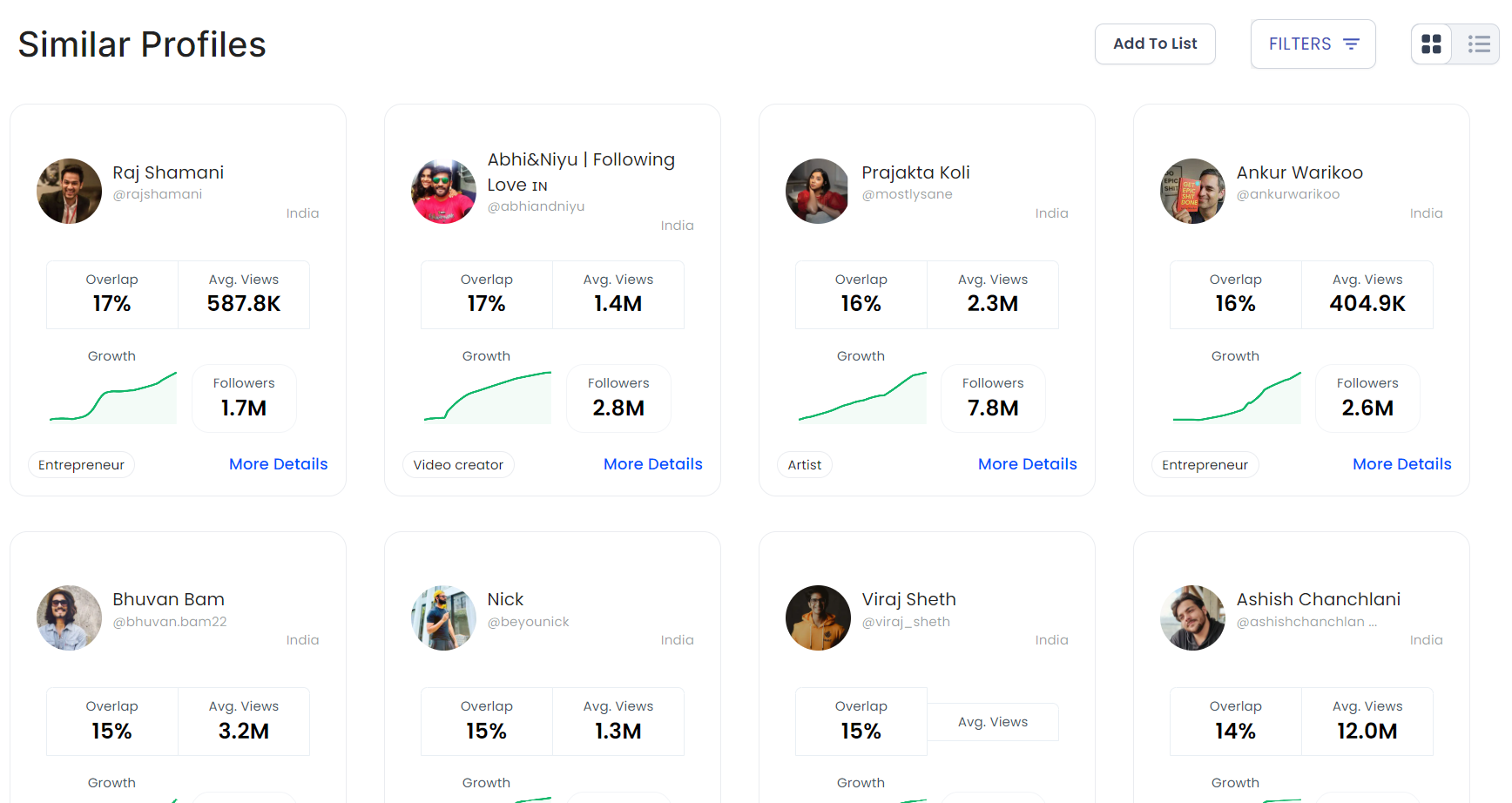Open Nick's profile picture
The height and width of the screenshot is (803, 1512).
tap(443, 617)
